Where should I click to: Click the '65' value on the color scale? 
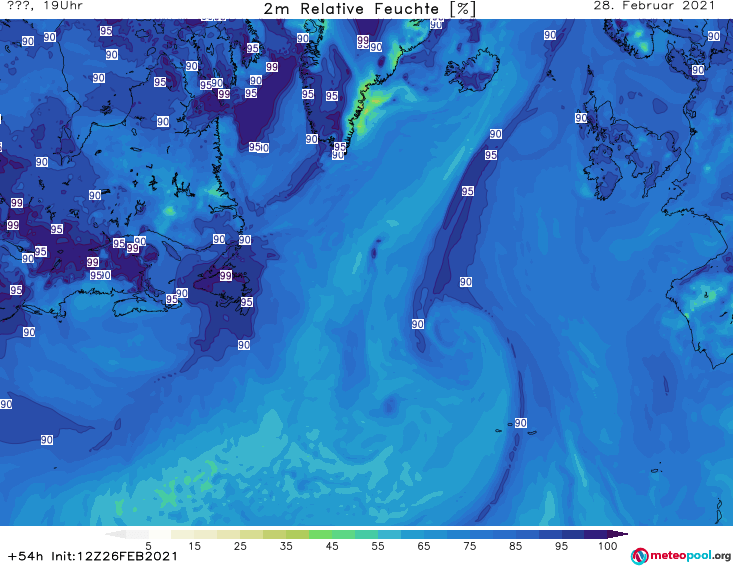(424, 546)
